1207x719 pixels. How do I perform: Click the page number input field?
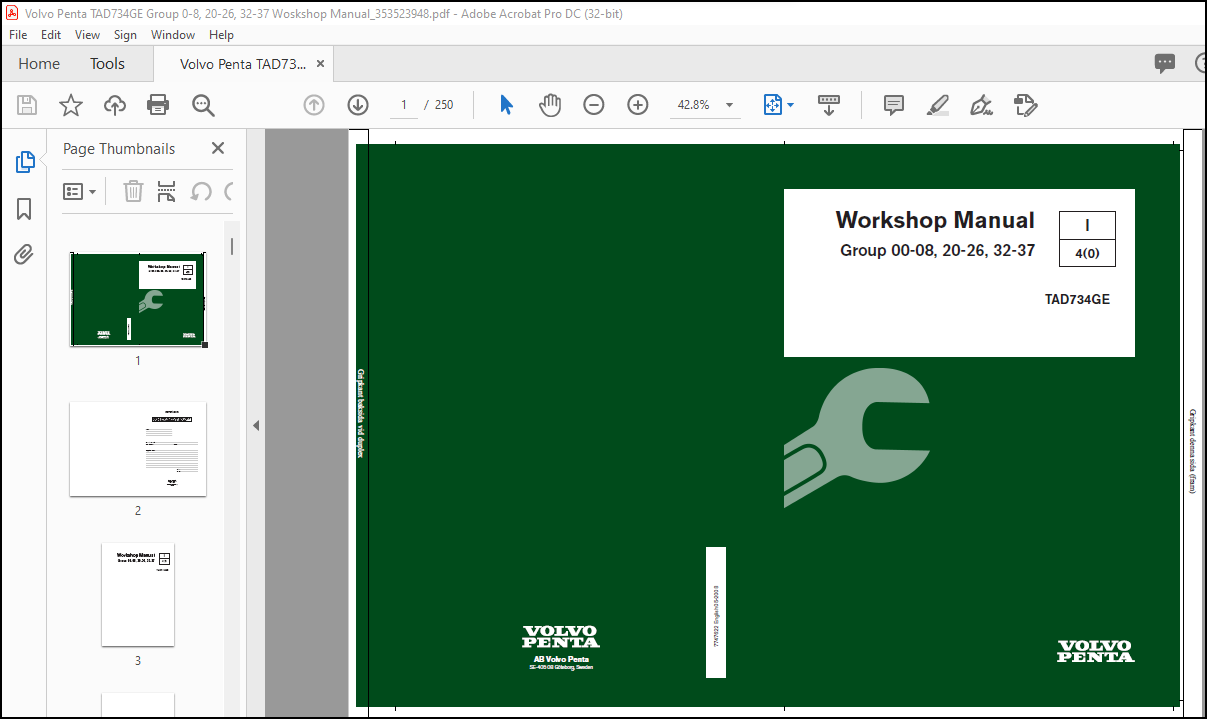pyautogui.click(x=404, y=105)
